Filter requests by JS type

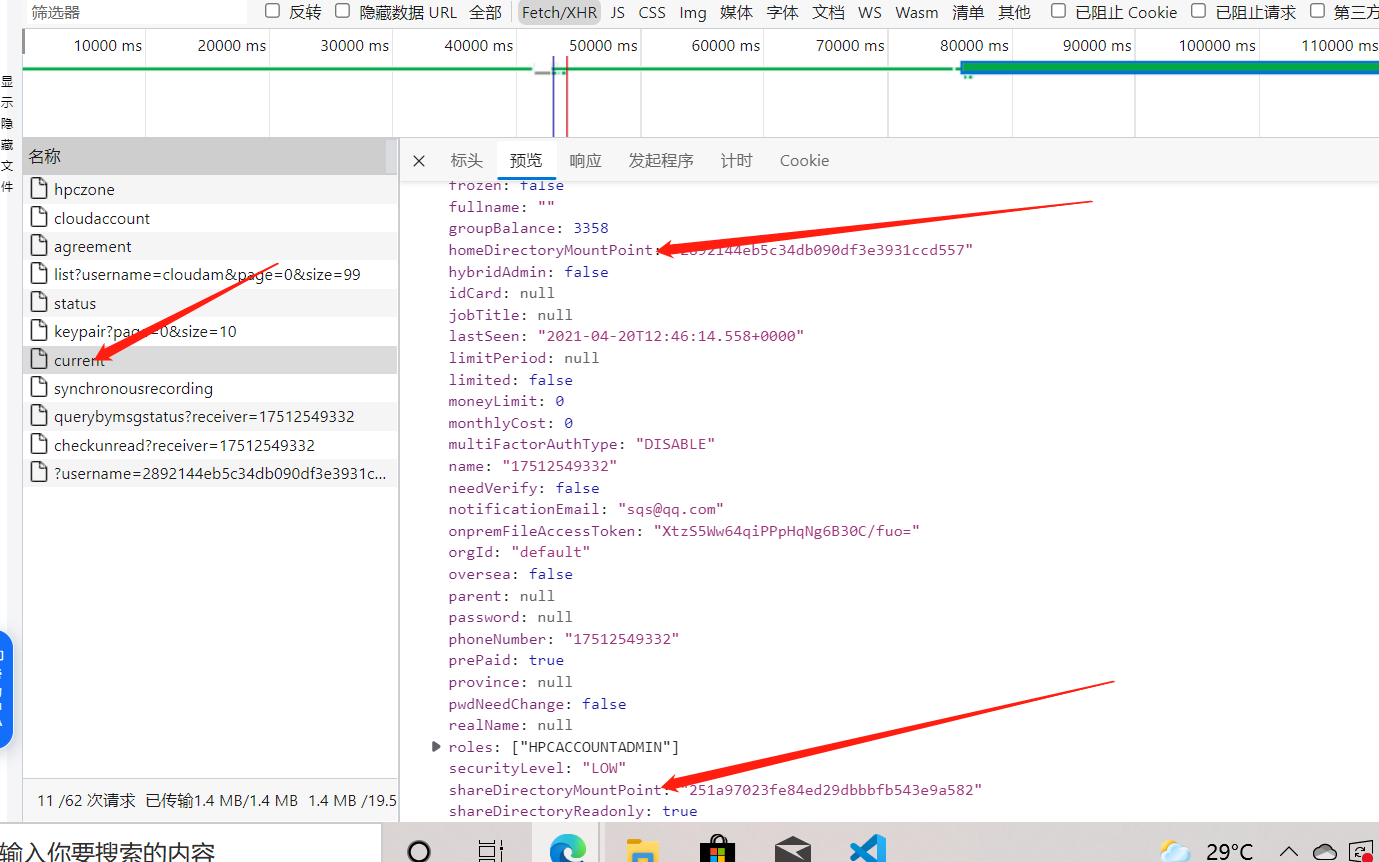(617, 12)
